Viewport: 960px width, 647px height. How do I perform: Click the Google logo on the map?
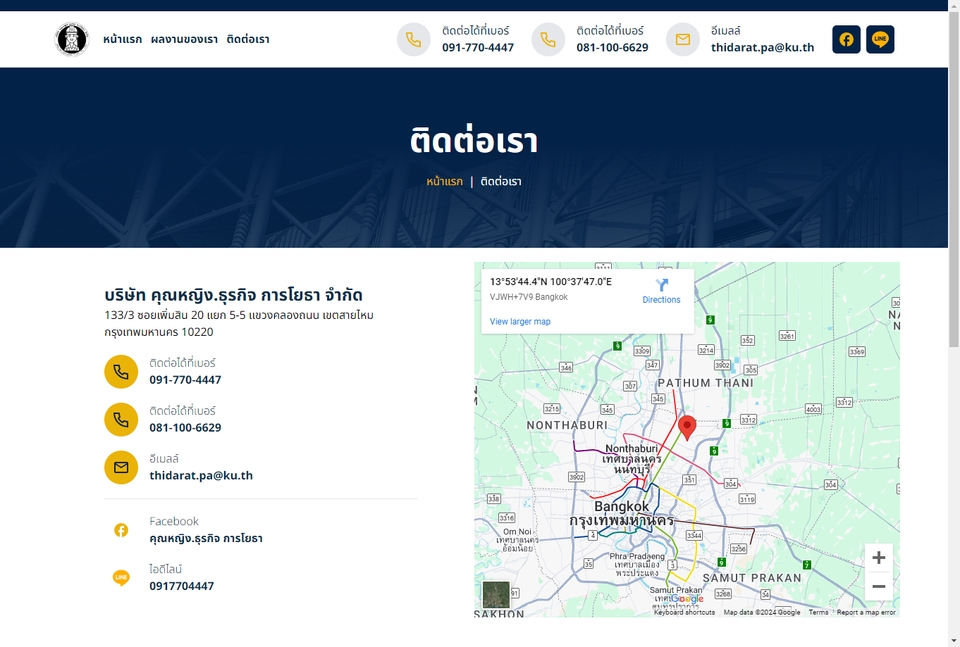point(687,599)
